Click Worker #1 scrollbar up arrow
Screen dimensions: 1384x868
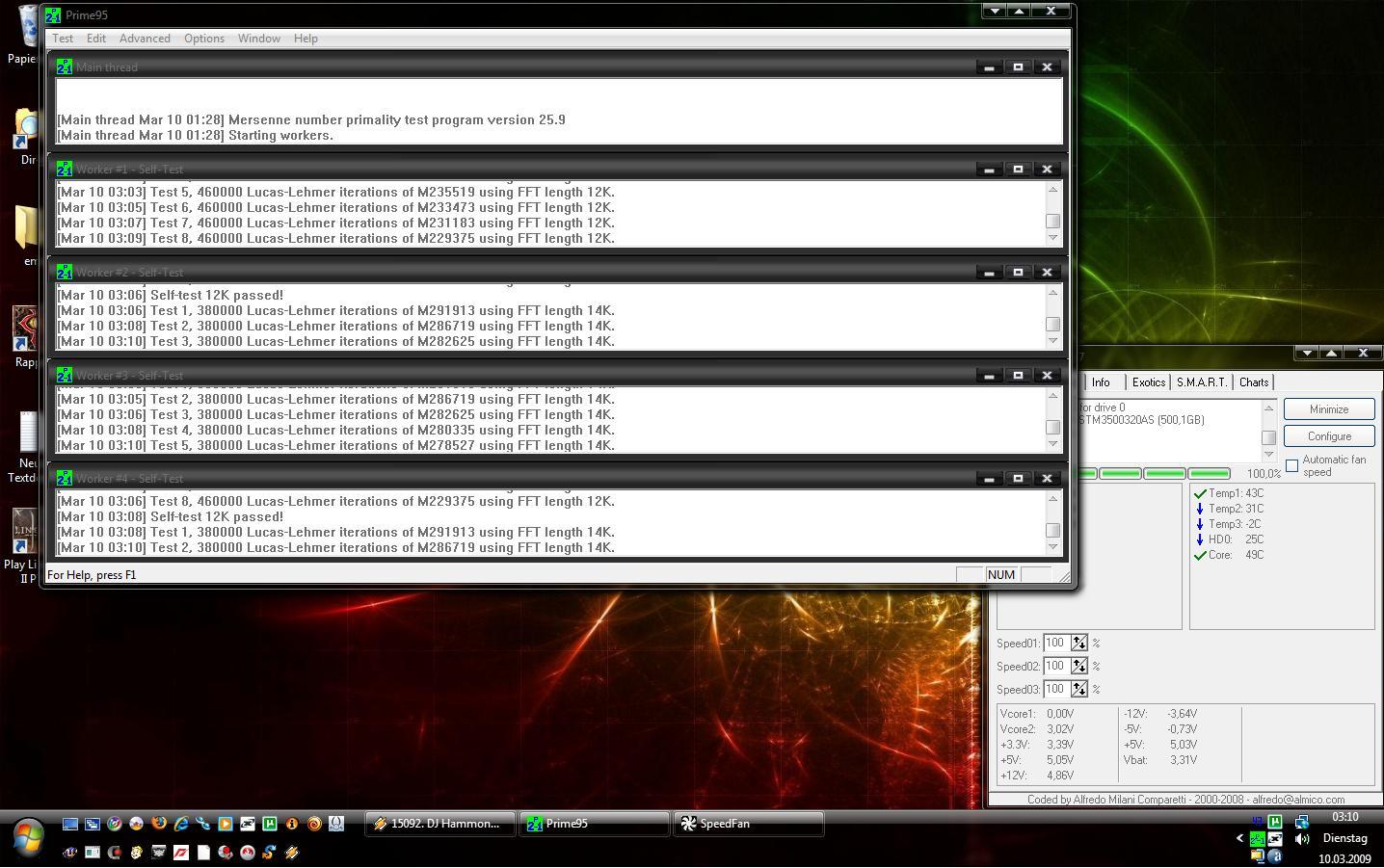[1052, 189]
